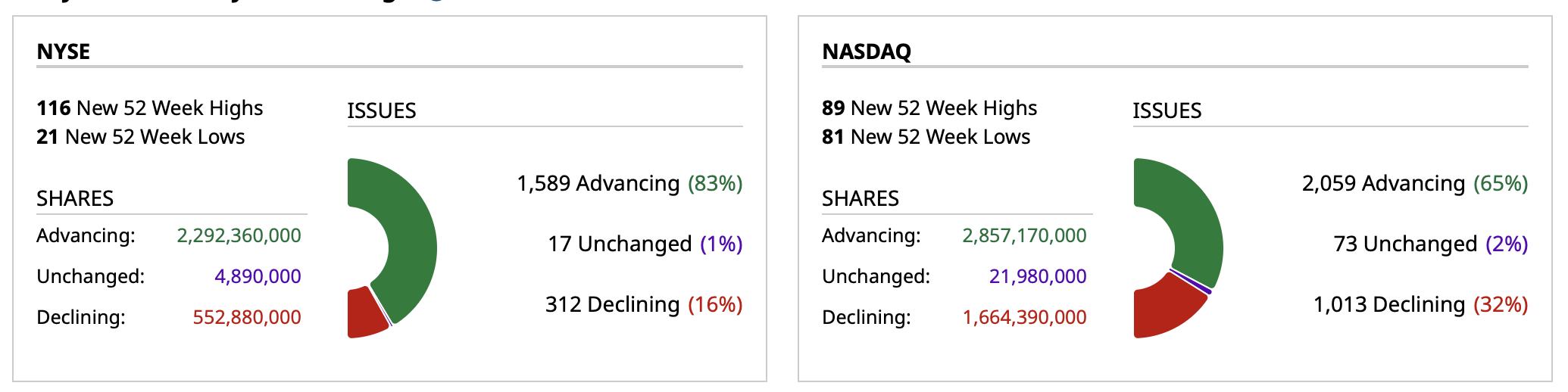Select the NASDAQ panel heading
The width and height of the screenshot is (1568, 392).
[867, 51]
